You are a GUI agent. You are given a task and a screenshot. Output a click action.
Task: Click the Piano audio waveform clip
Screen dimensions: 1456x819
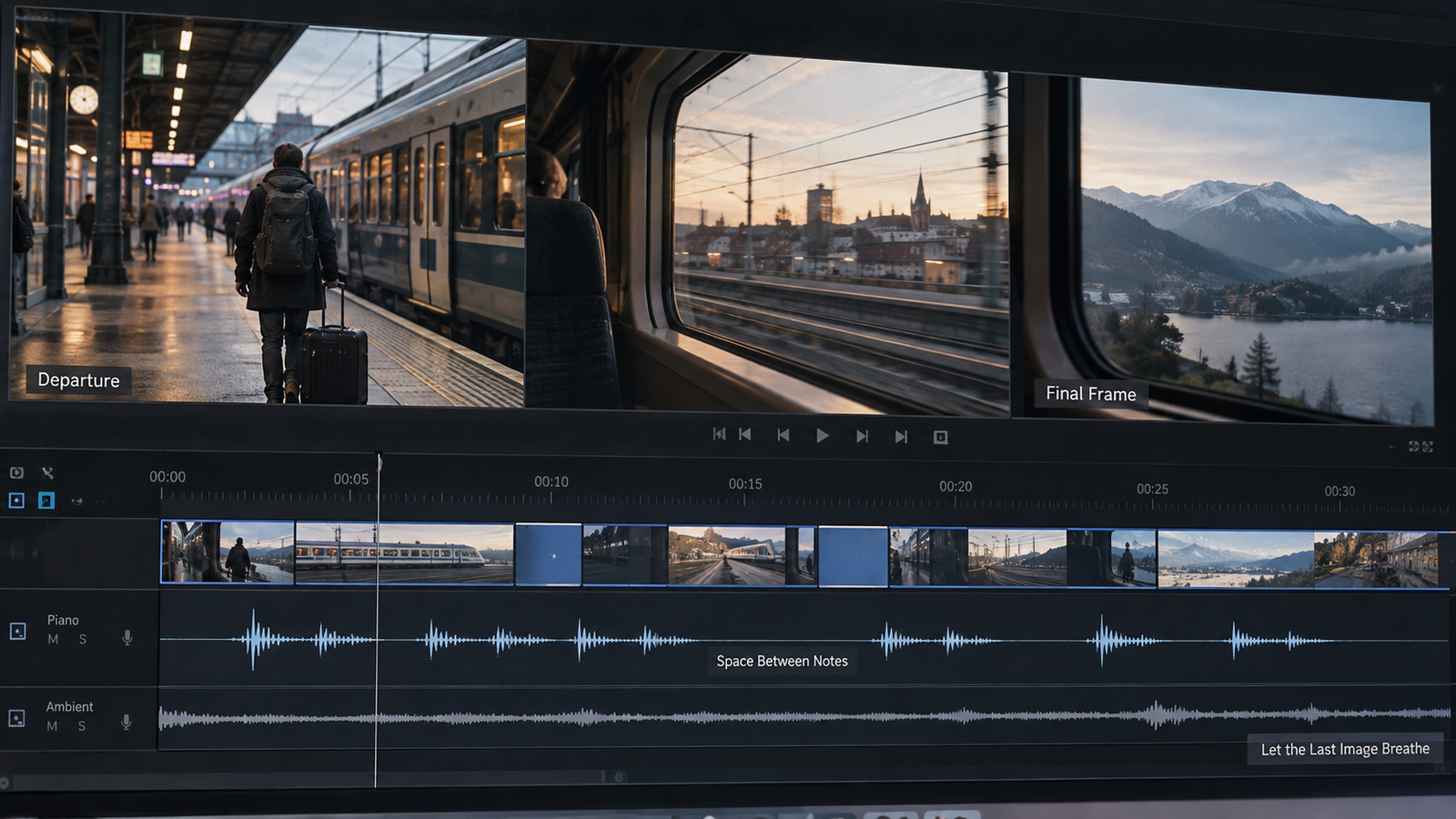click(x=804, y=641)
